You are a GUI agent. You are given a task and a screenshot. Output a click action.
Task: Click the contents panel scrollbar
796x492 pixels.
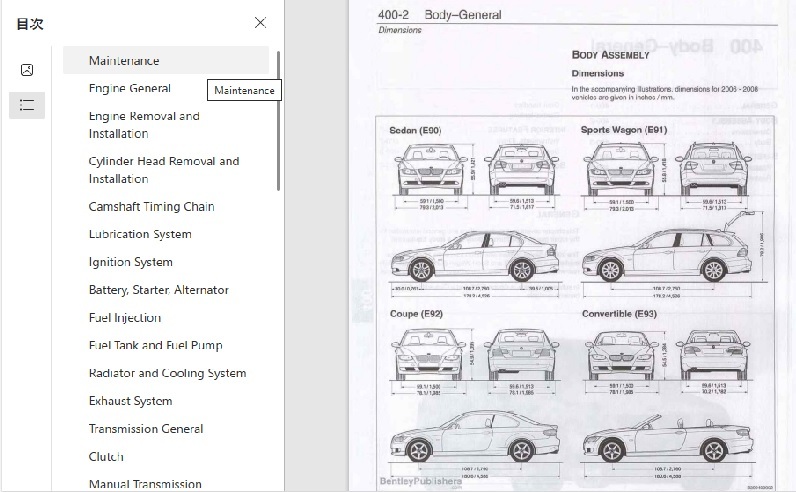click(278, 121)
